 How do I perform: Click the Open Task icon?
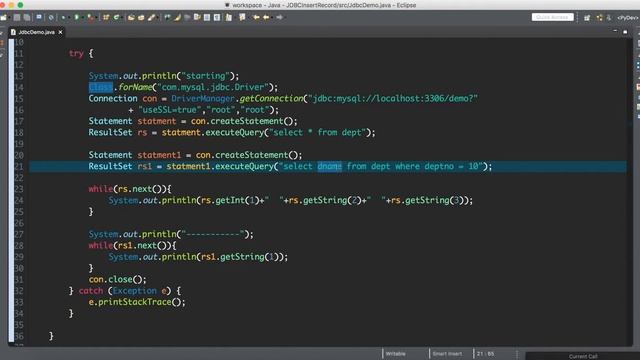pyautogui.click(x=141, y=18)
